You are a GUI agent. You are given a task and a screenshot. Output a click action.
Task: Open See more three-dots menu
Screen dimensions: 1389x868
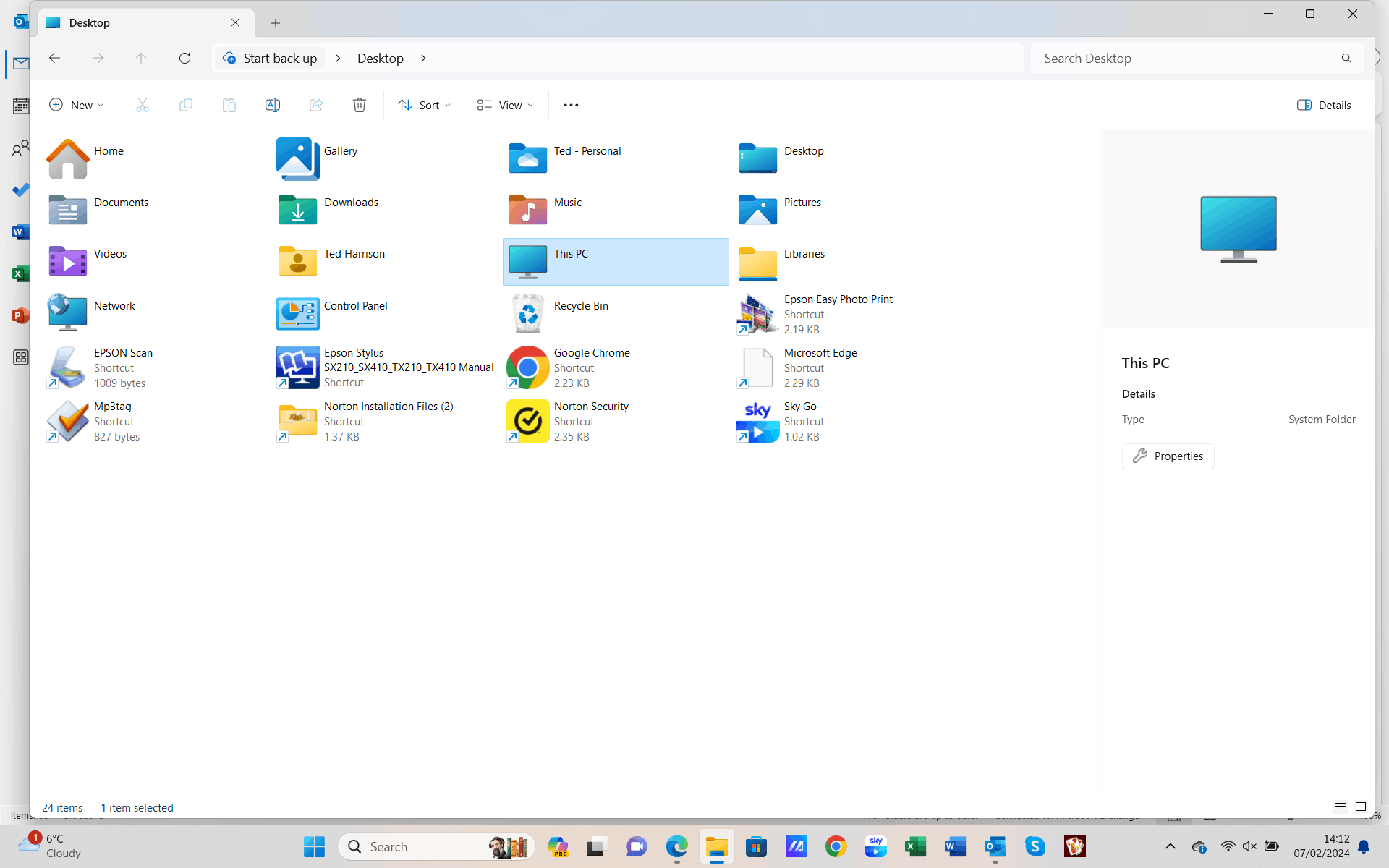pyautogui.click(x=571, y=105)
